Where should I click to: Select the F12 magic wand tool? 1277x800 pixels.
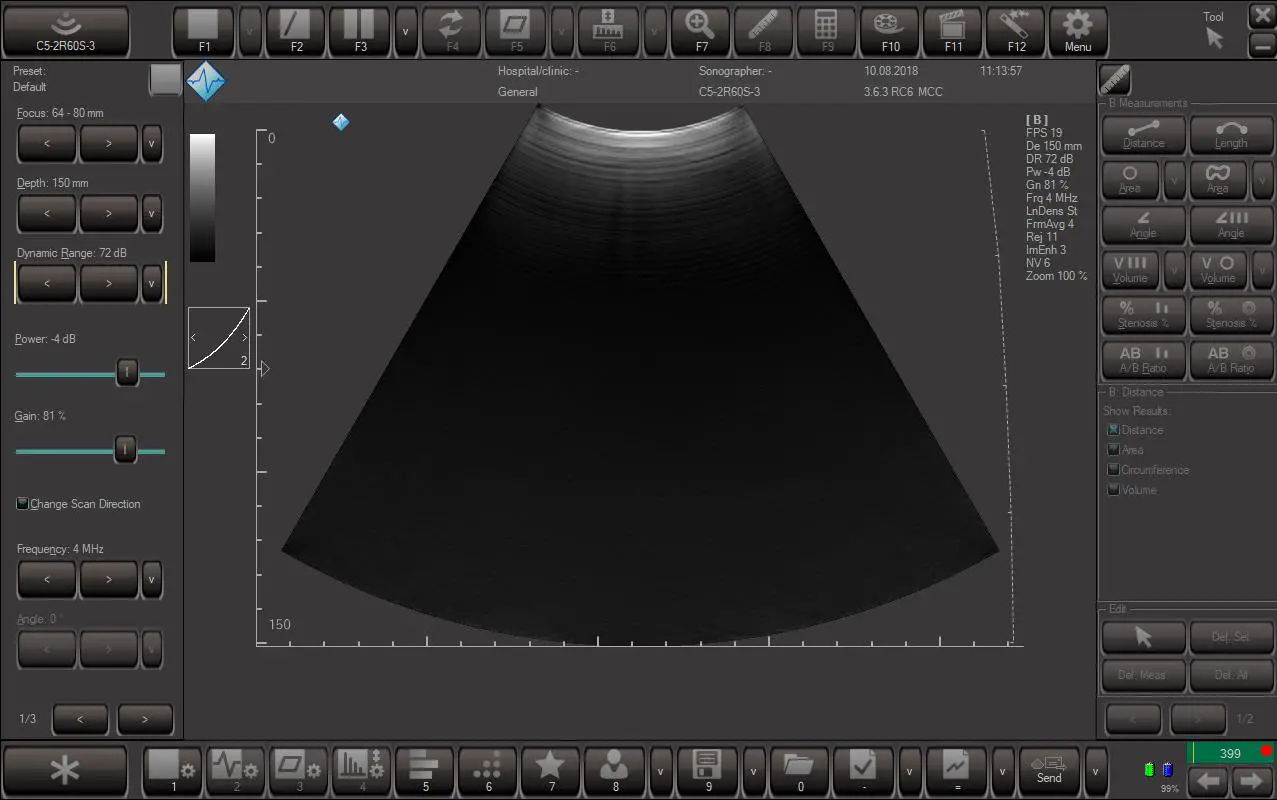point(1015,30)
